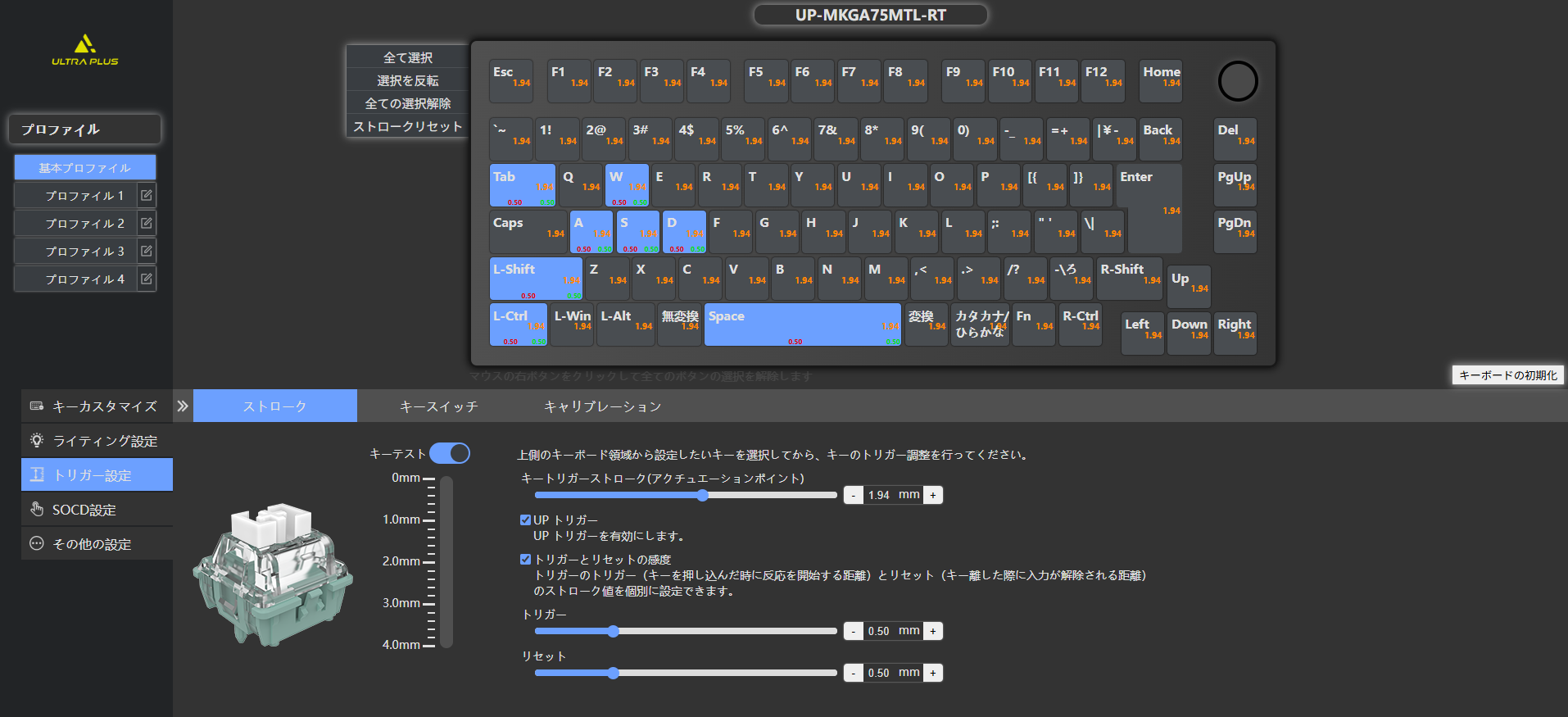This screenshot has height=717, width=1568.
Task: Uncheck the トリガーとリセットの感度 checkbox
Action: point(525,560)
